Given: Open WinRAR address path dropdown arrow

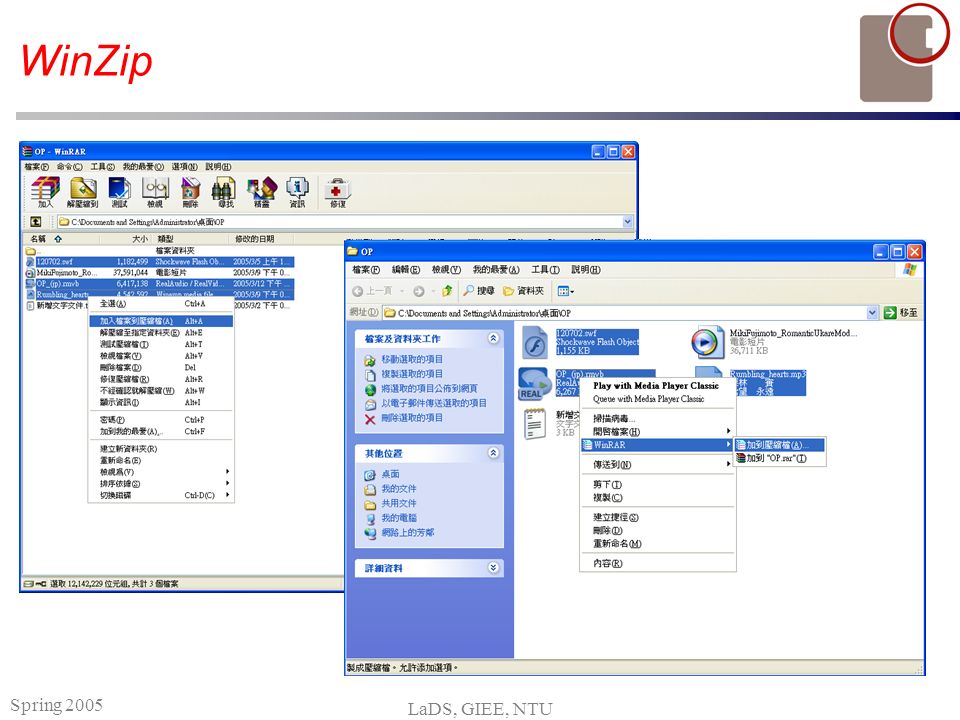Looking at the screenshot, I should (628, 222).
